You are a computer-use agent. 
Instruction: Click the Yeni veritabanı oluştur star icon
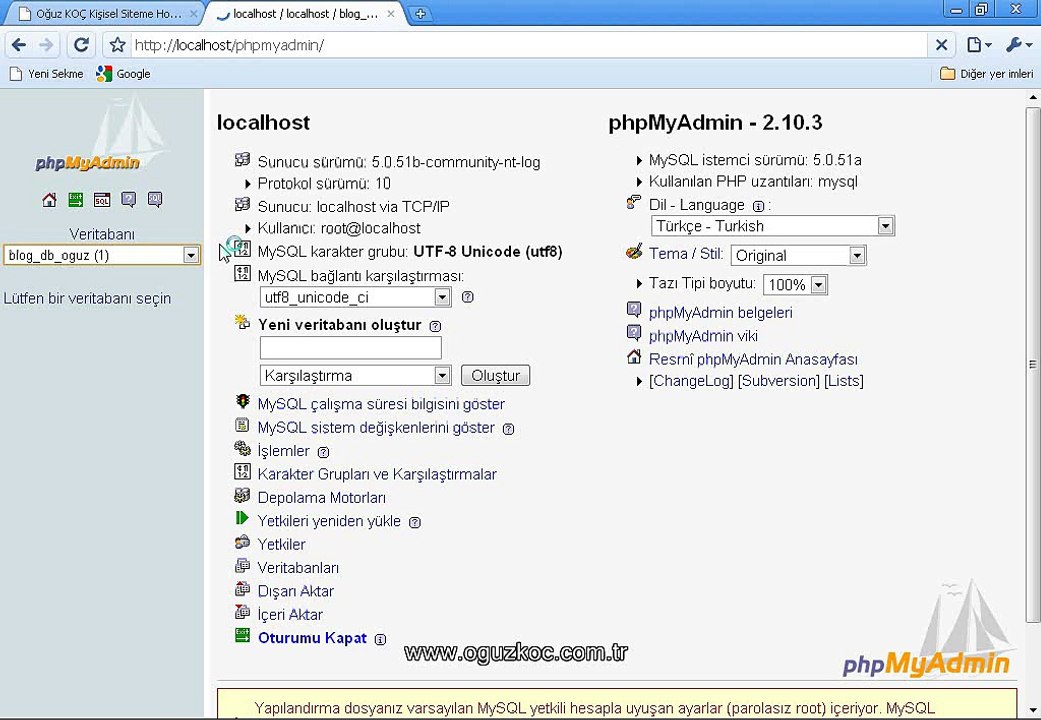242,323
